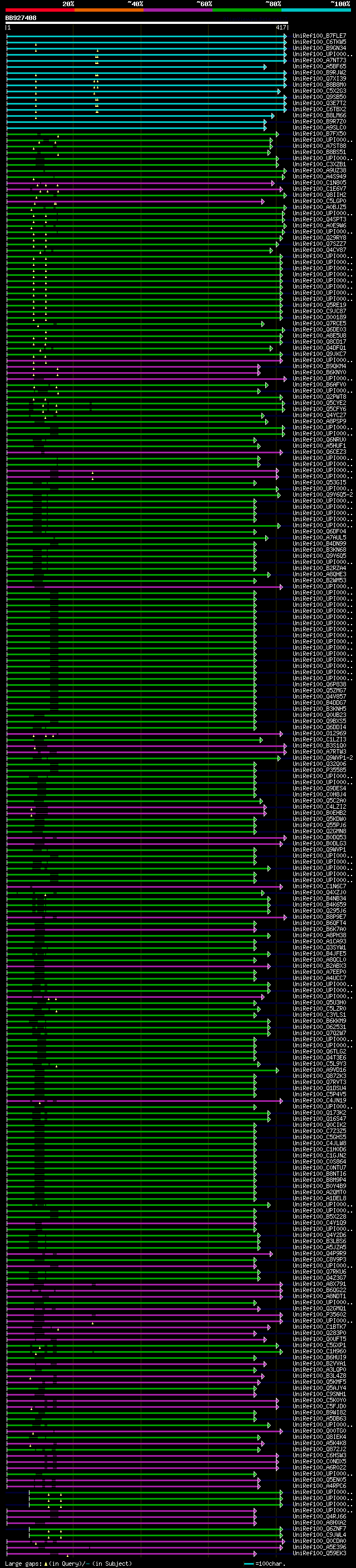Select UniRef100_Q9WVP1-2 label
The width and height of the screenshot is (356, 1568).
tap(323, 758)
